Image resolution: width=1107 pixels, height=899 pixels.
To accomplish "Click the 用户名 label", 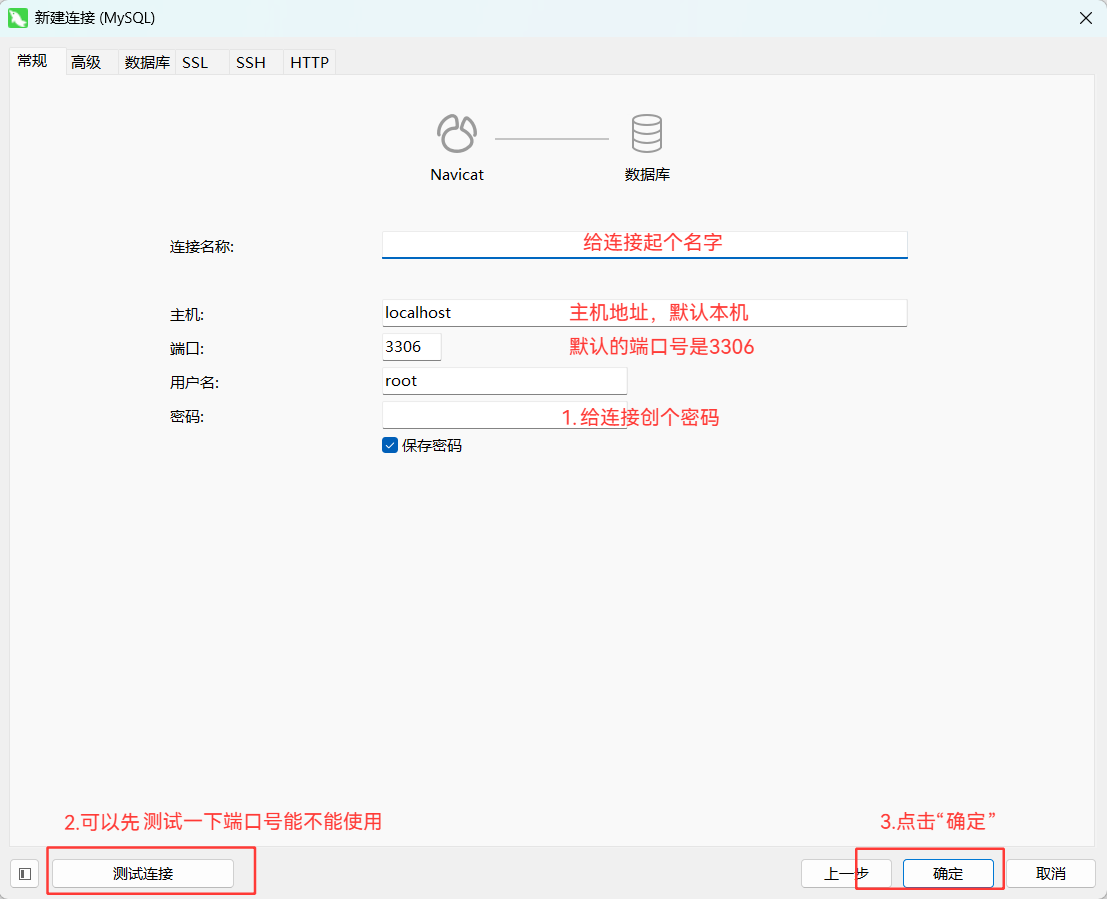I will pyautogui.click(x=194, y=383).
